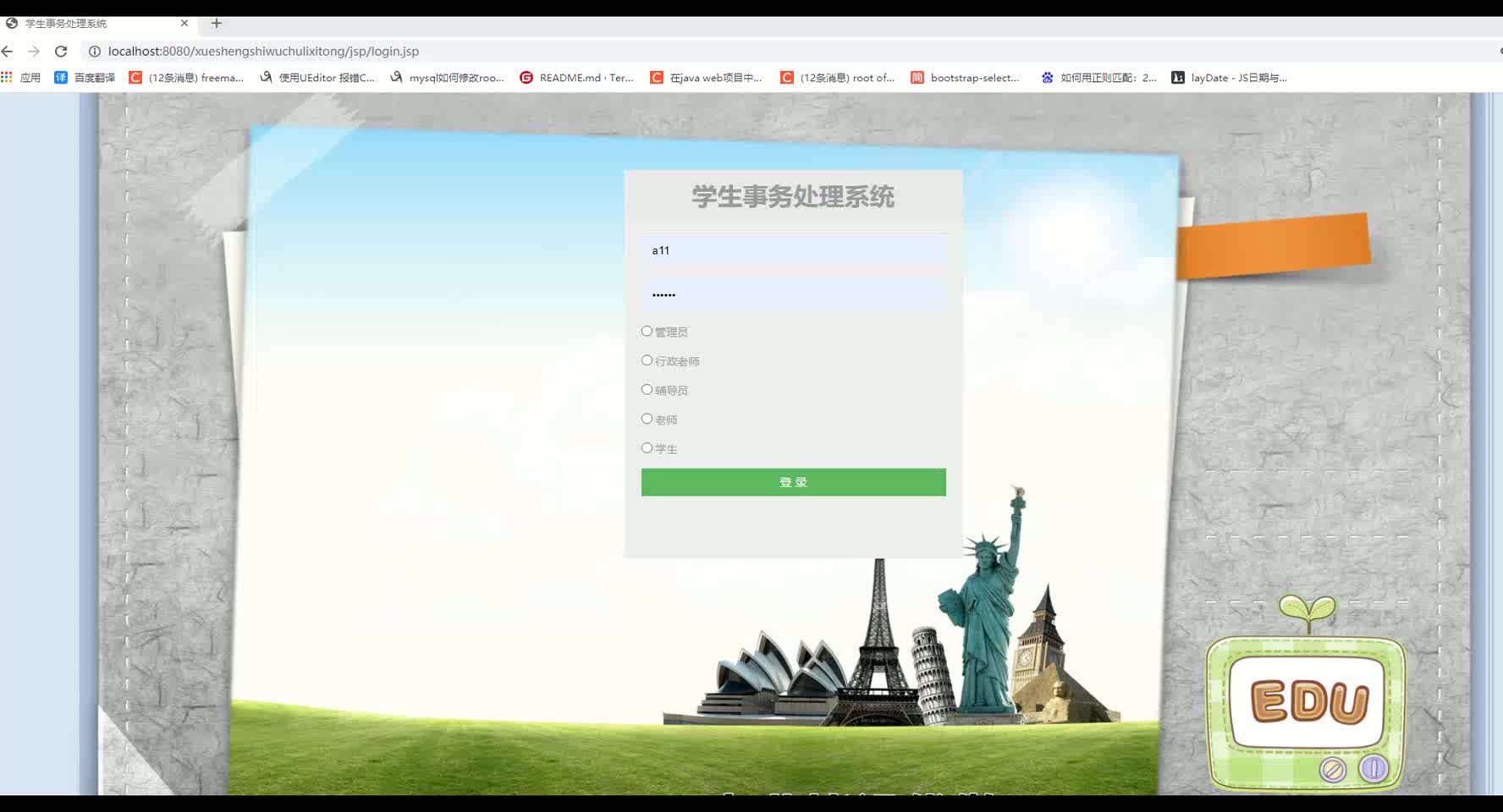The height and width of the screenshot is (812, 1503).
Task: Select the 老师 radio button
Action: (647, 419)
